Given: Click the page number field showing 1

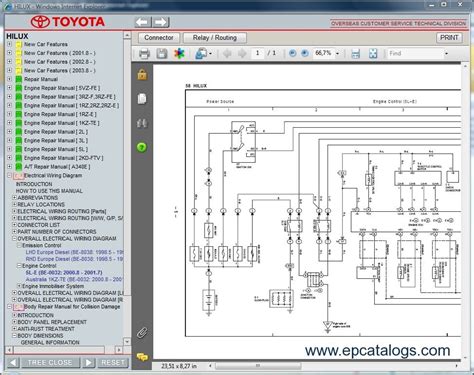Looking at the screenshot, I should [257, 53].
